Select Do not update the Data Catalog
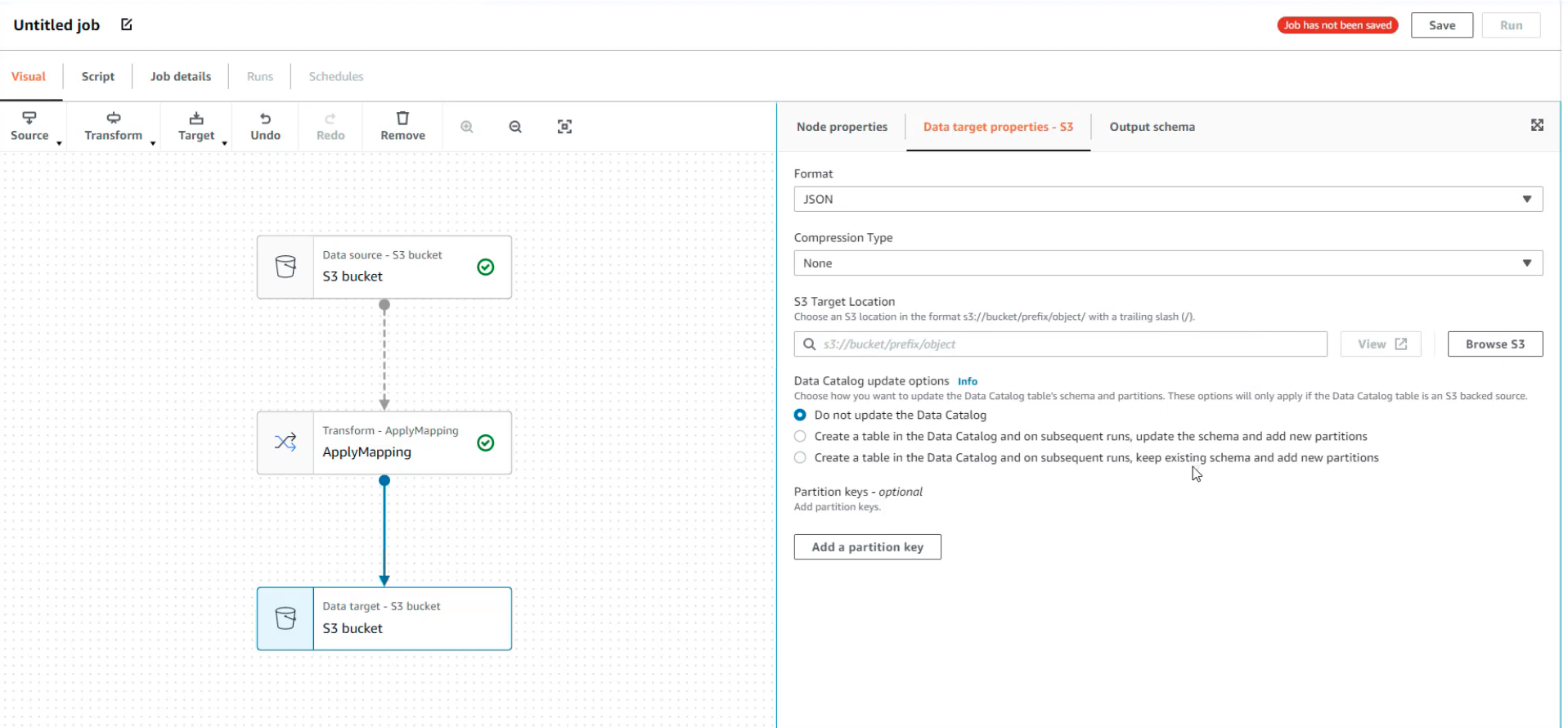This screenshot has width=1568, height=728. click(800, 416)
